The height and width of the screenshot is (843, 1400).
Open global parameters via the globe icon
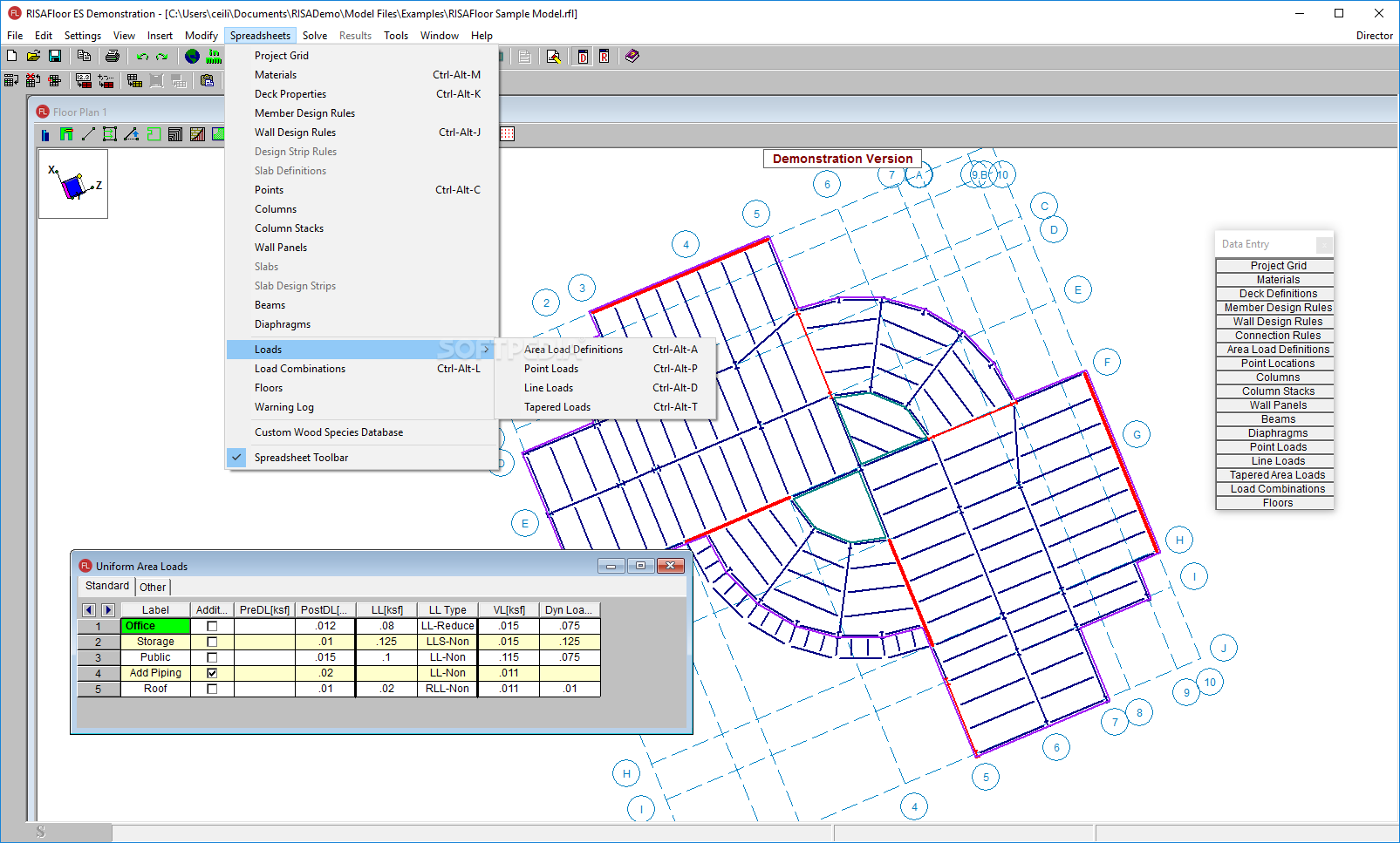[x=192, y=56]
